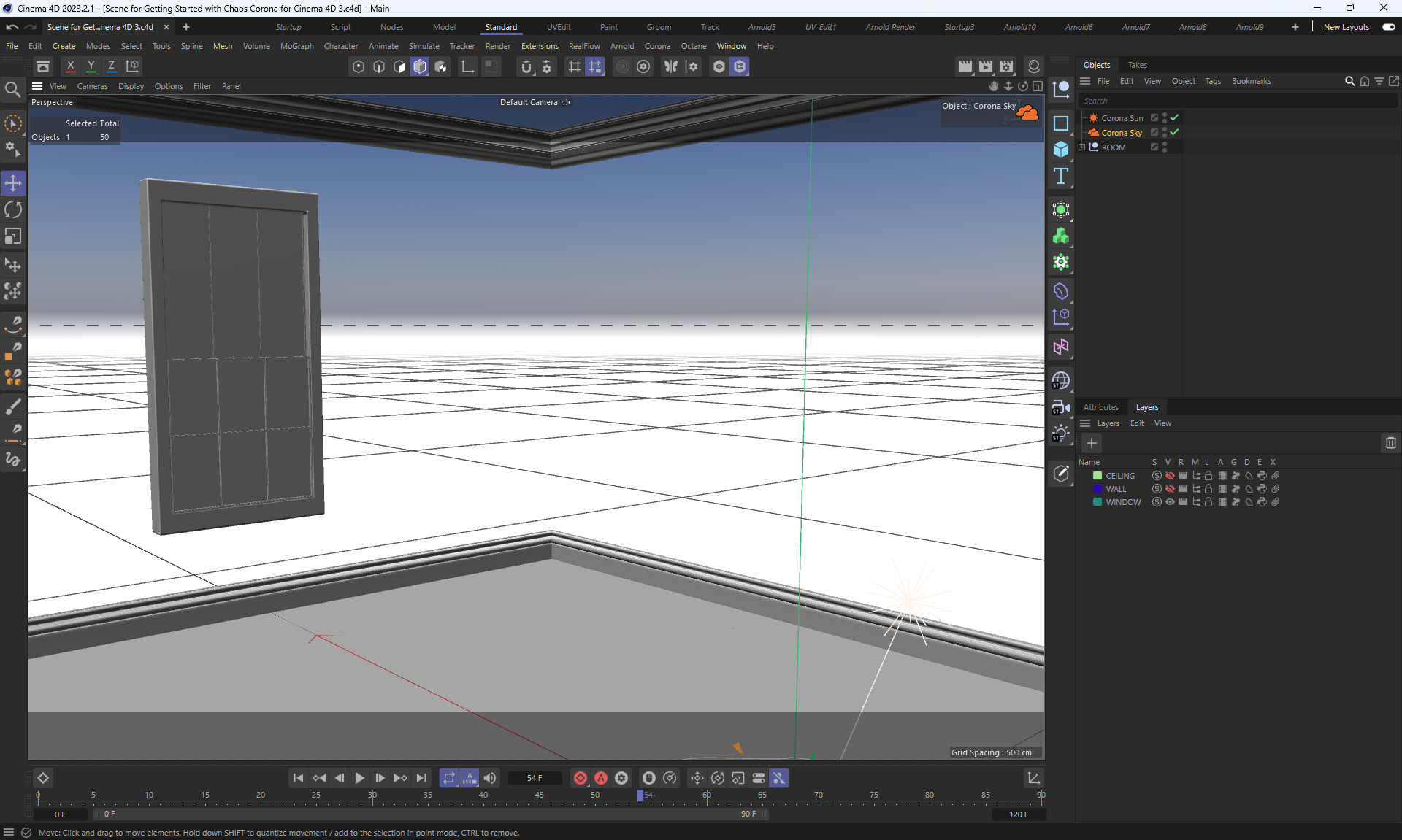Toggle the New Layouts switch
Viewport: 1402px width, 840px height.
click(1388, 27)
